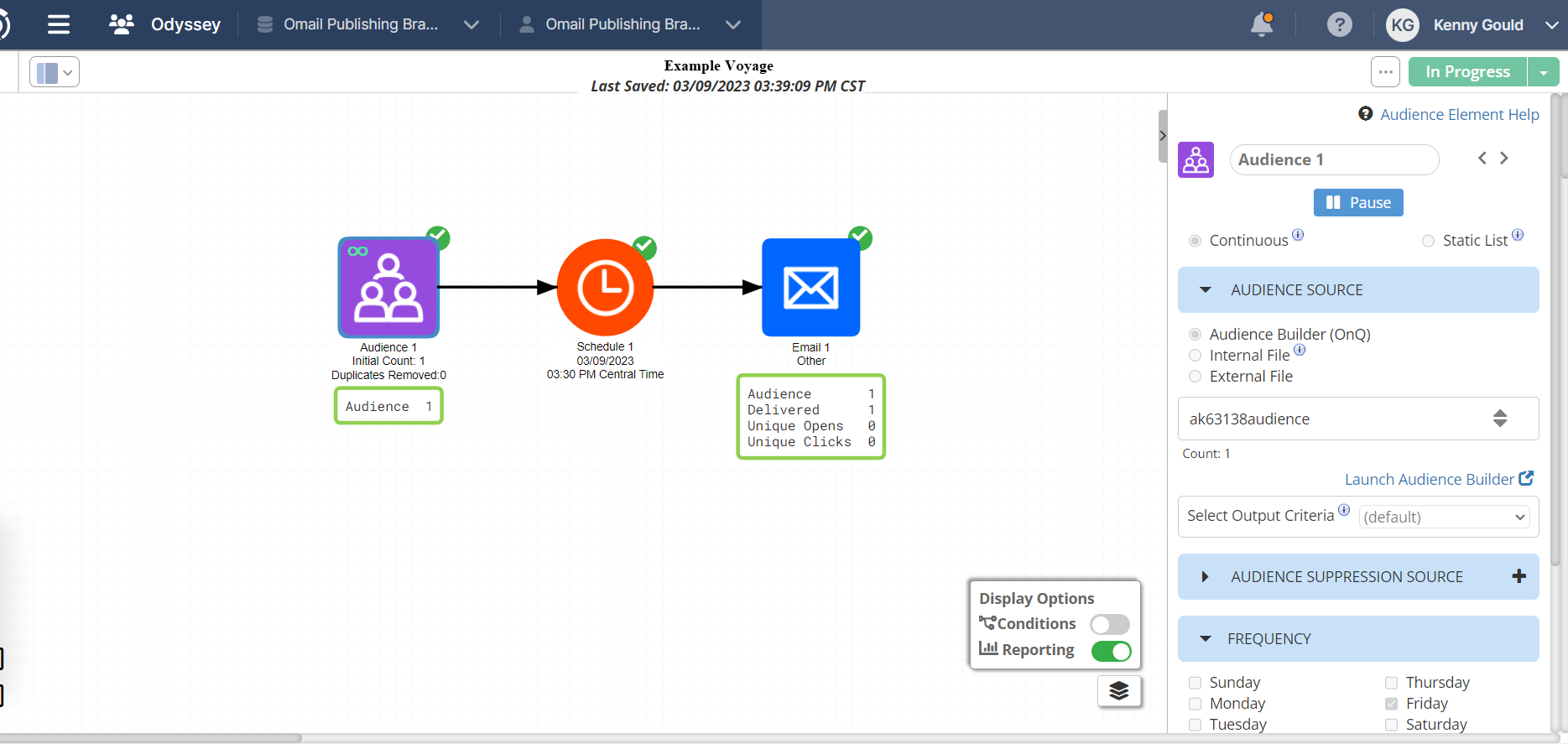Expand the AUDIENCE SUPPRESSION SOURCE section
1568x744 pixels.
tap(1206, 577)
